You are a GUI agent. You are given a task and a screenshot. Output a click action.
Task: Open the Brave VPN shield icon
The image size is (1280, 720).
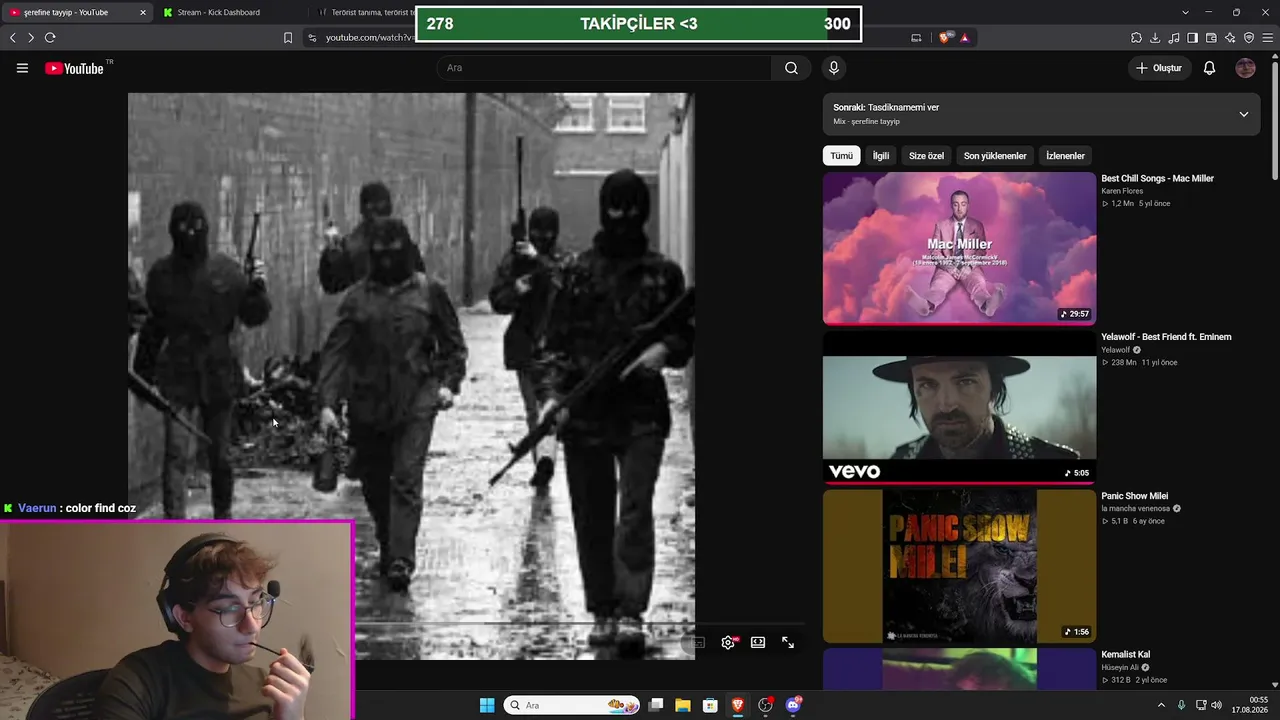[1249, 38]
